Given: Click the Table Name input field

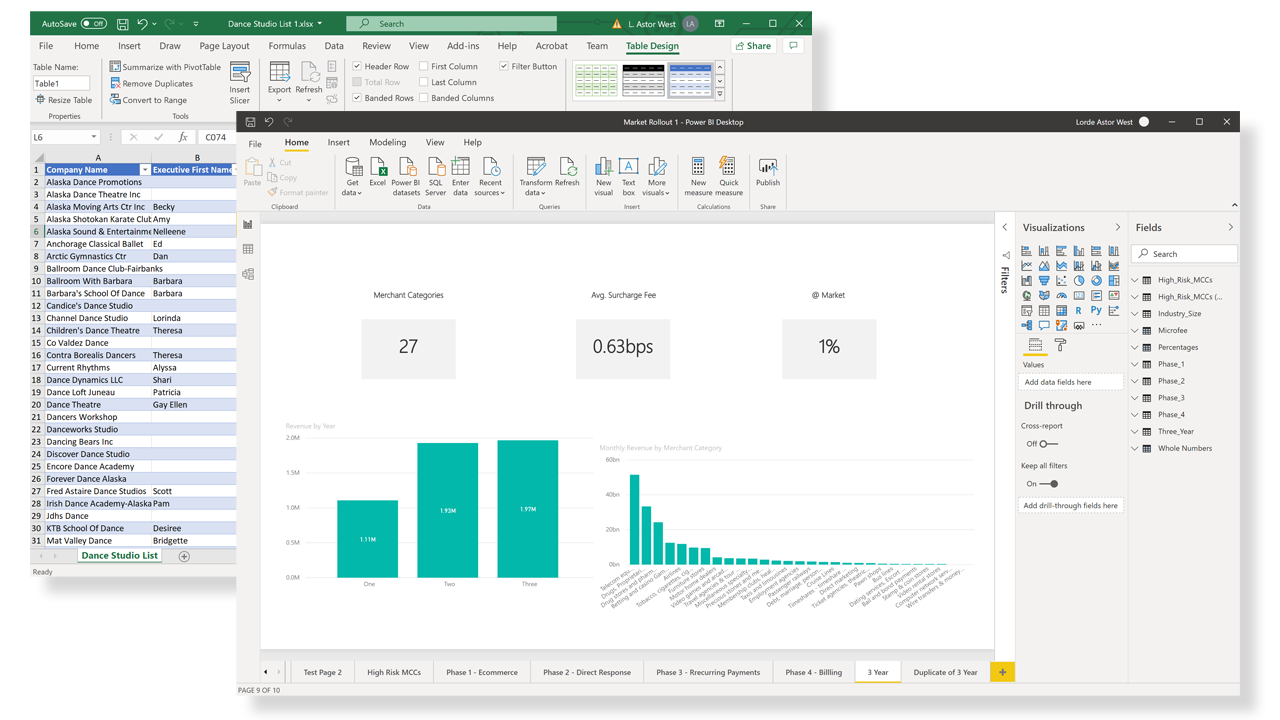Looking at the screenshot, I should pyautogui.click(x=61, y=84).
